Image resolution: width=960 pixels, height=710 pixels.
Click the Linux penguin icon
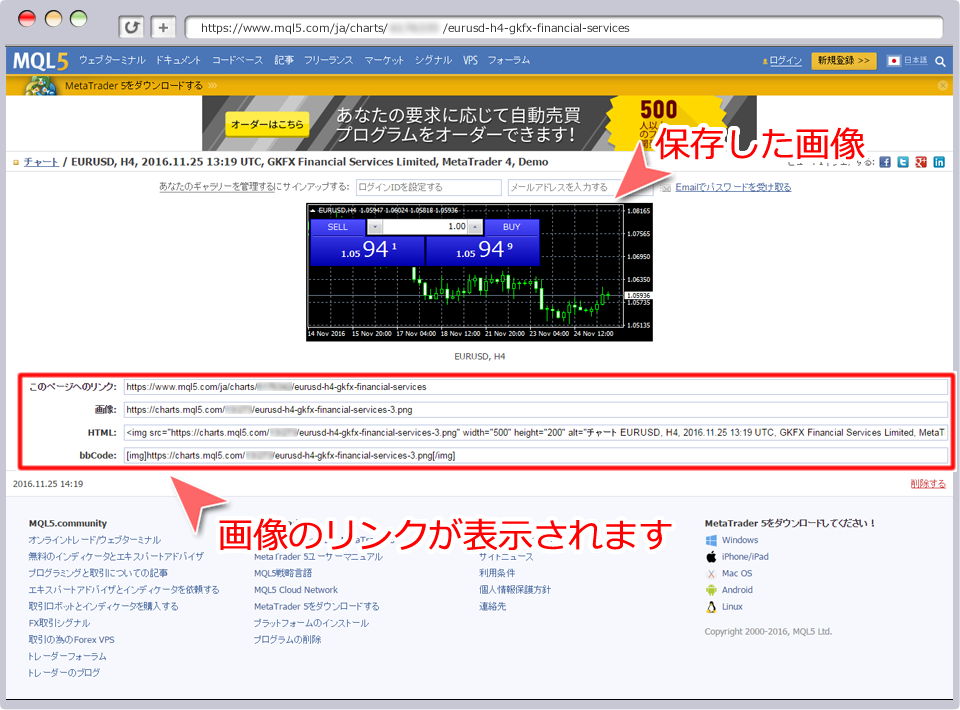point(711,607)
